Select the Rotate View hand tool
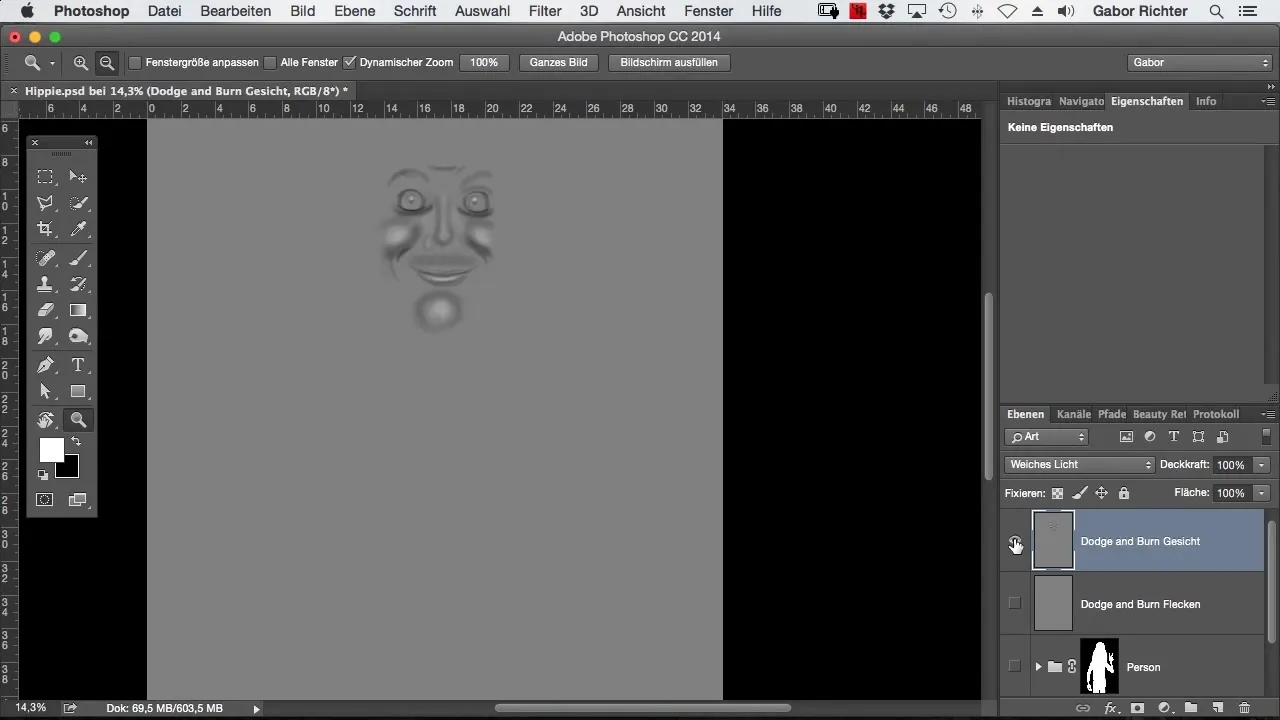 pos(45,420)
